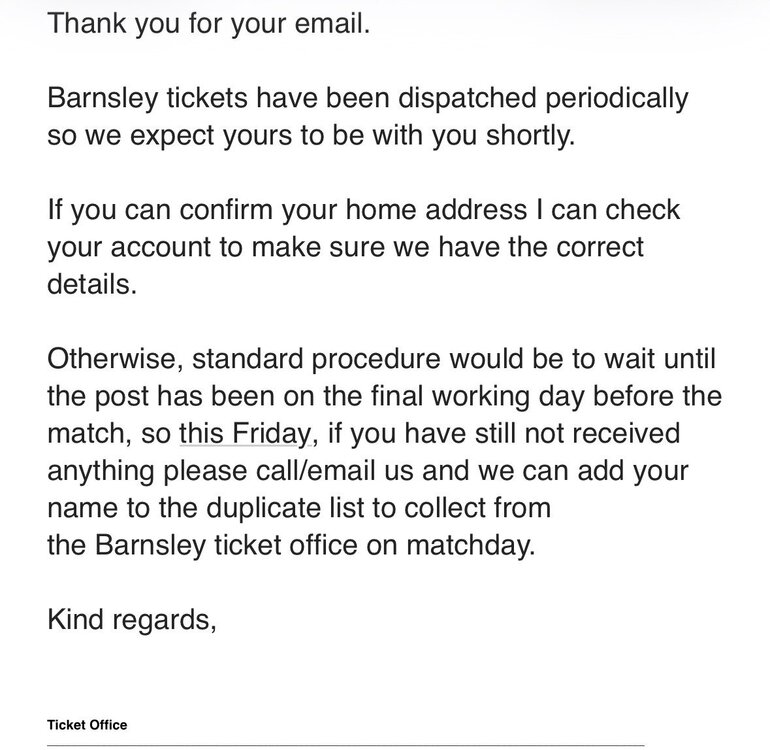Image resolution: width=770 pixels, height=750 pixels.
Task: Tap the underlined "this Friday" date link
Action: [x=245, y=434]
